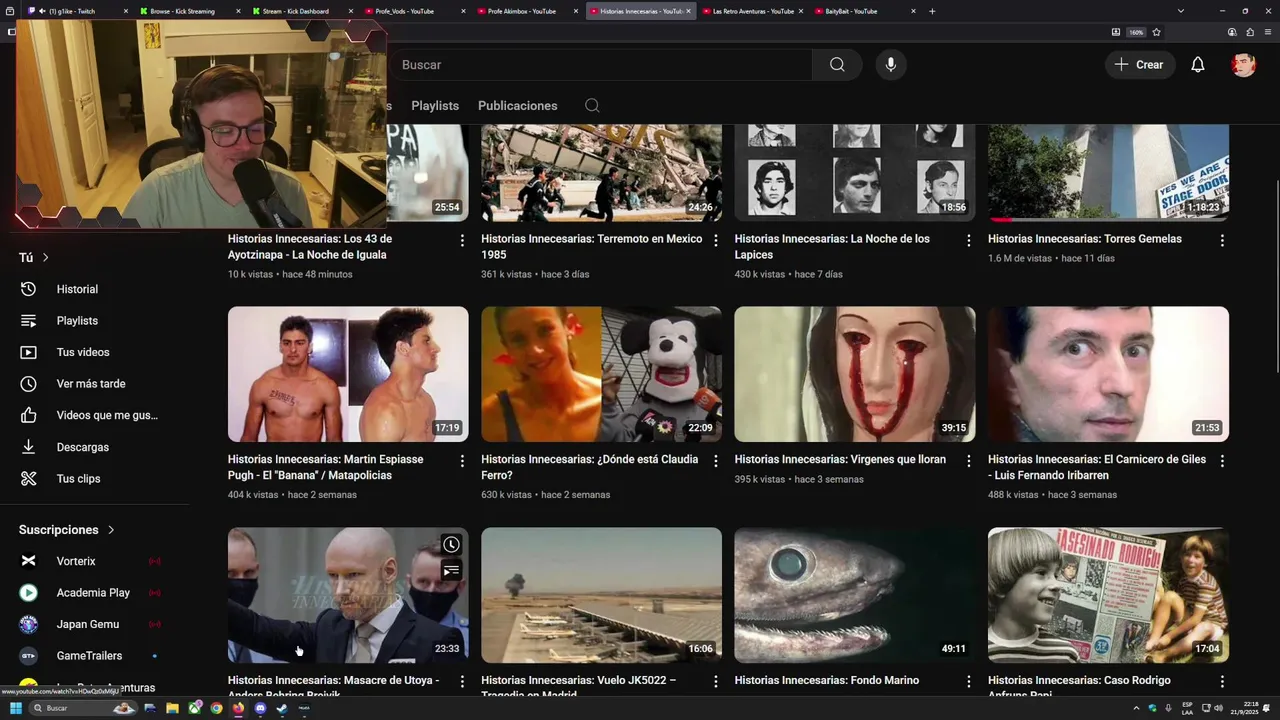
Task: Open the notifications bell
Action: coord(1197,65)
